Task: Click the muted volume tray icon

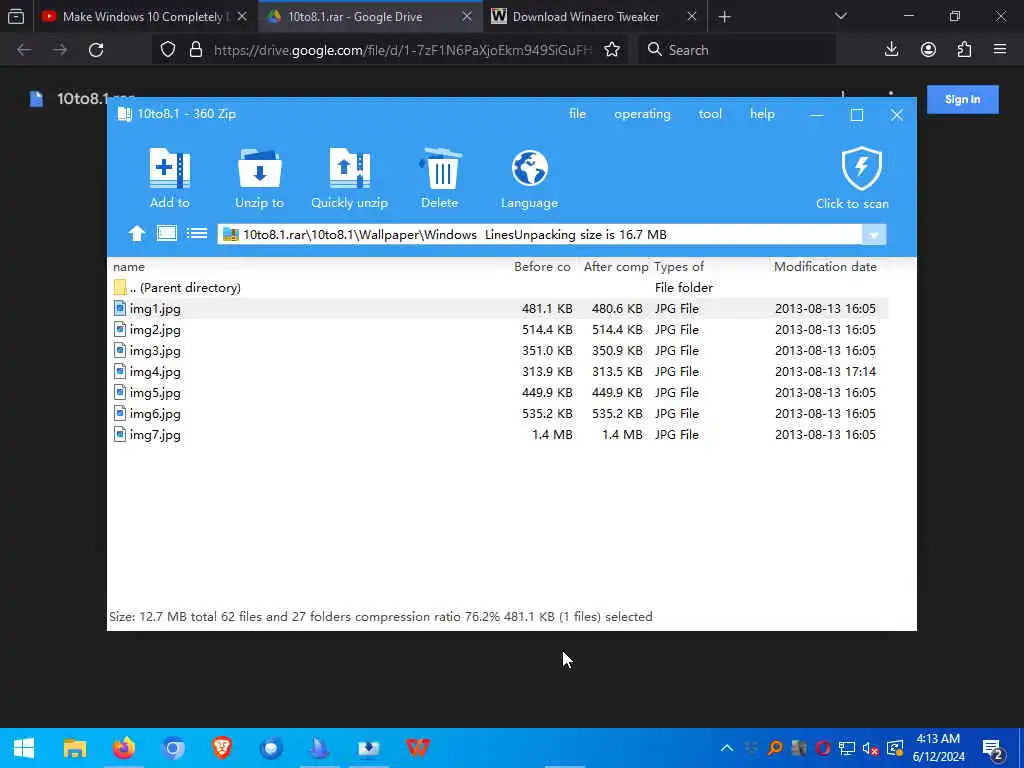Action: pyautogui.click(x=870, y=748)
